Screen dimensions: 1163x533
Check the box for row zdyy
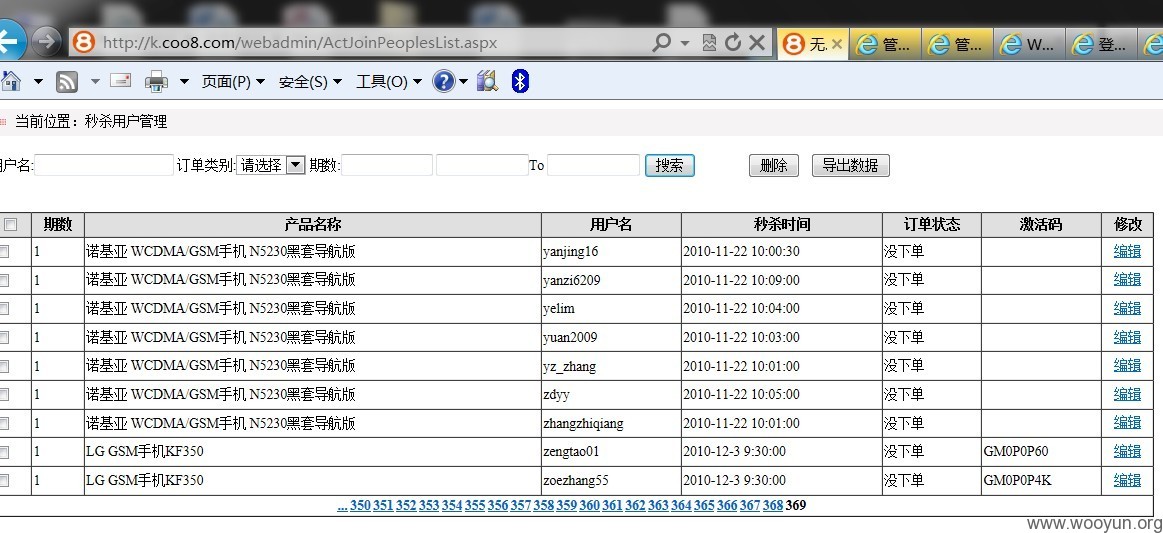[x=3, y=395]
